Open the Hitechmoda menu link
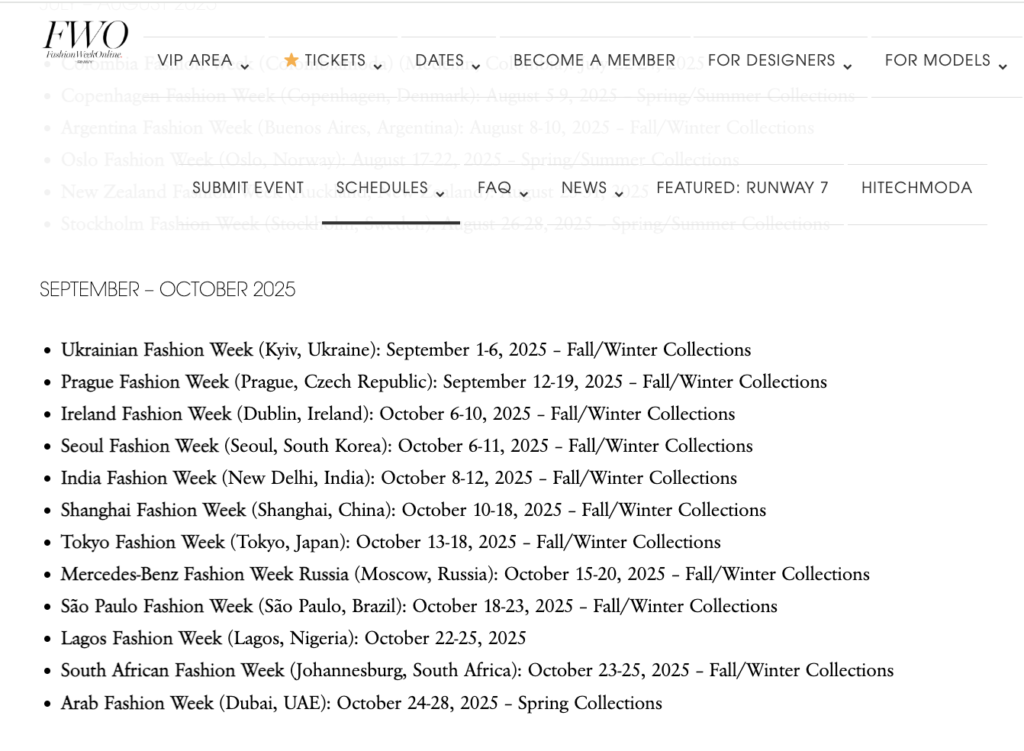Image resolution: width=1024 pixels, height=751 pixels. (916, 187)
